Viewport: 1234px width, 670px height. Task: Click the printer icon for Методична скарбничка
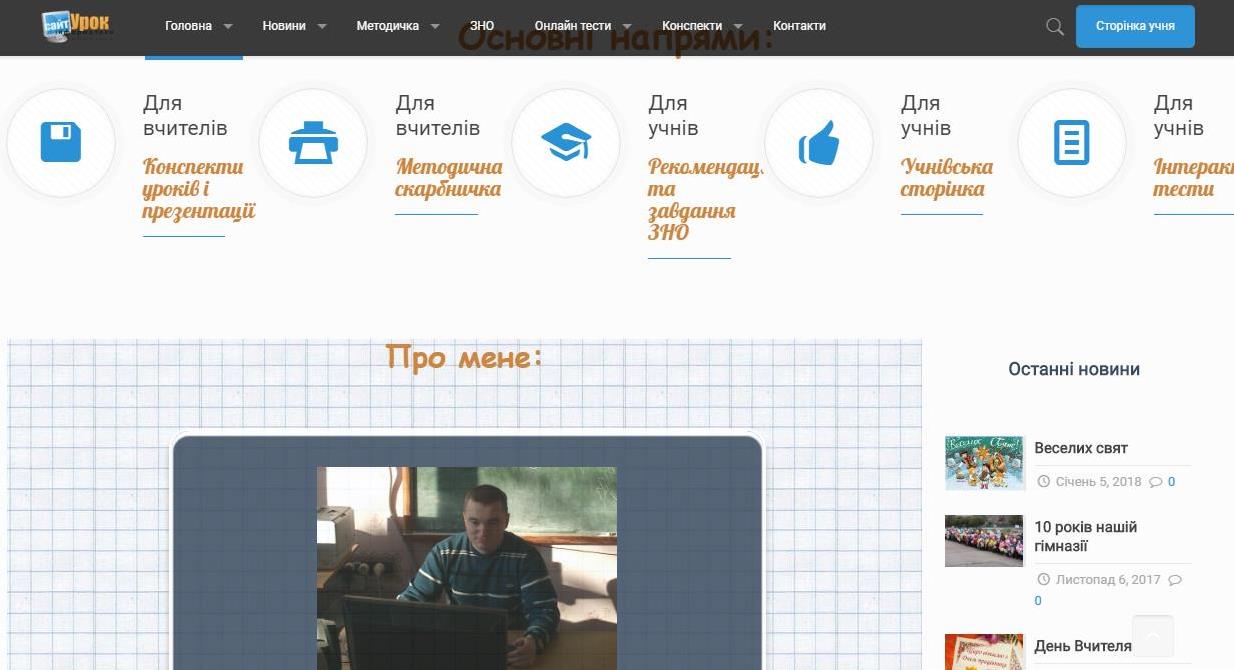point(313,142)
